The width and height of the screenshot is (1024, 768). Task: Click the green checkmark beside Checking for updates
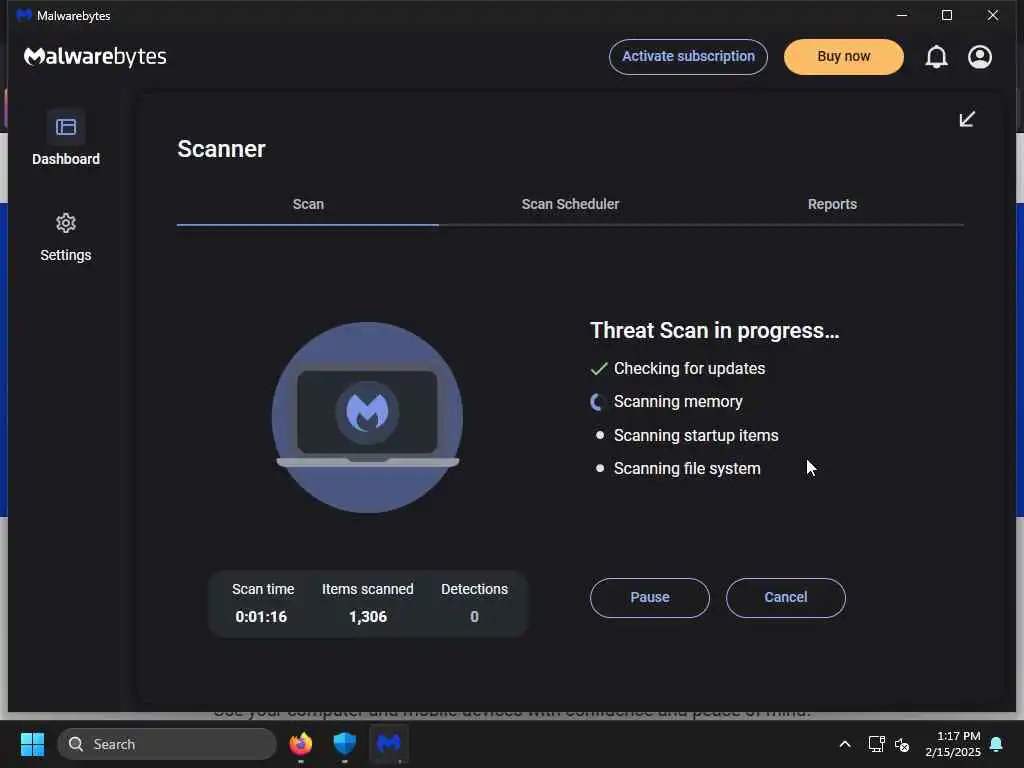599,368
